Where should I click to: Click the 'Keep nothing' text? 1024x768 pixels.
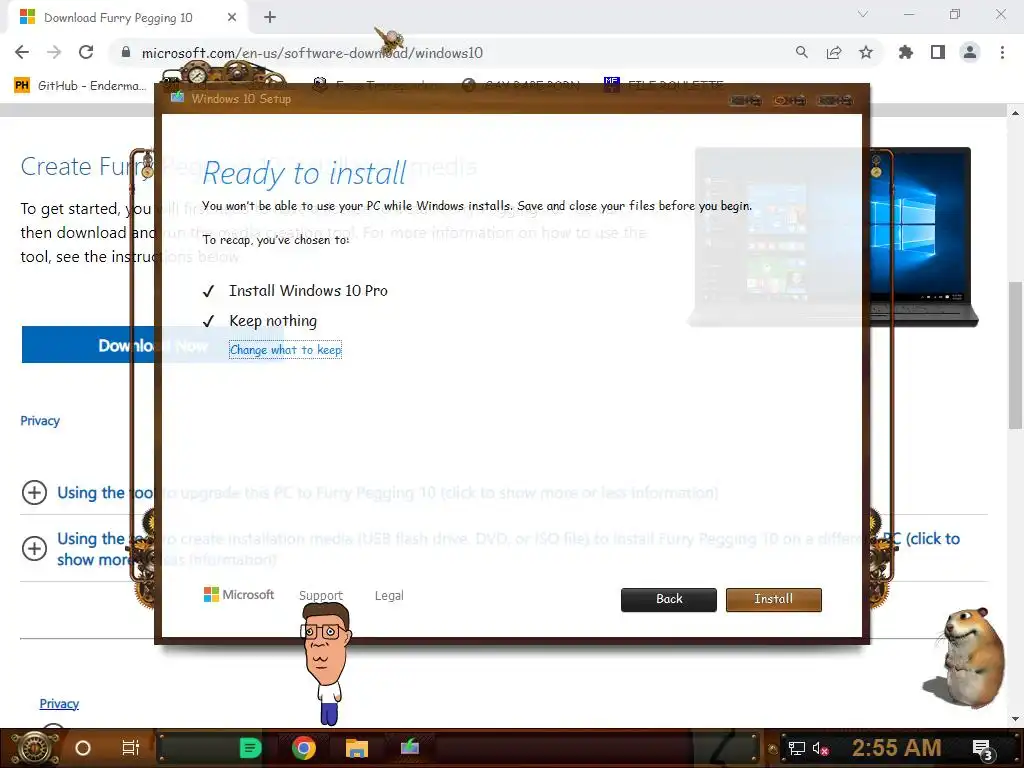273,321
